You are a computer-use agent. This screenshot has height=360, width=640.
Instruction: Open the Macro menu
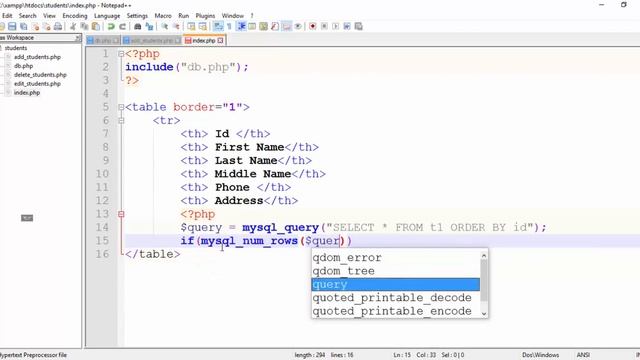point(163,16)
